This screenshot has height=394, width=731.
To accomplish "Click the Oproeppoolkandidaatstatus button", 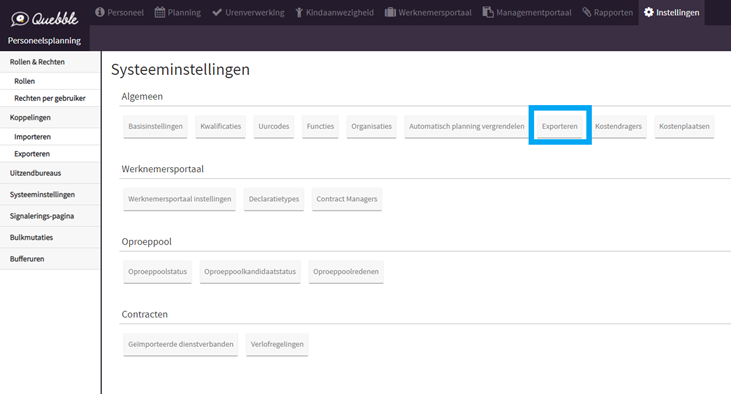I will (250, 272).
